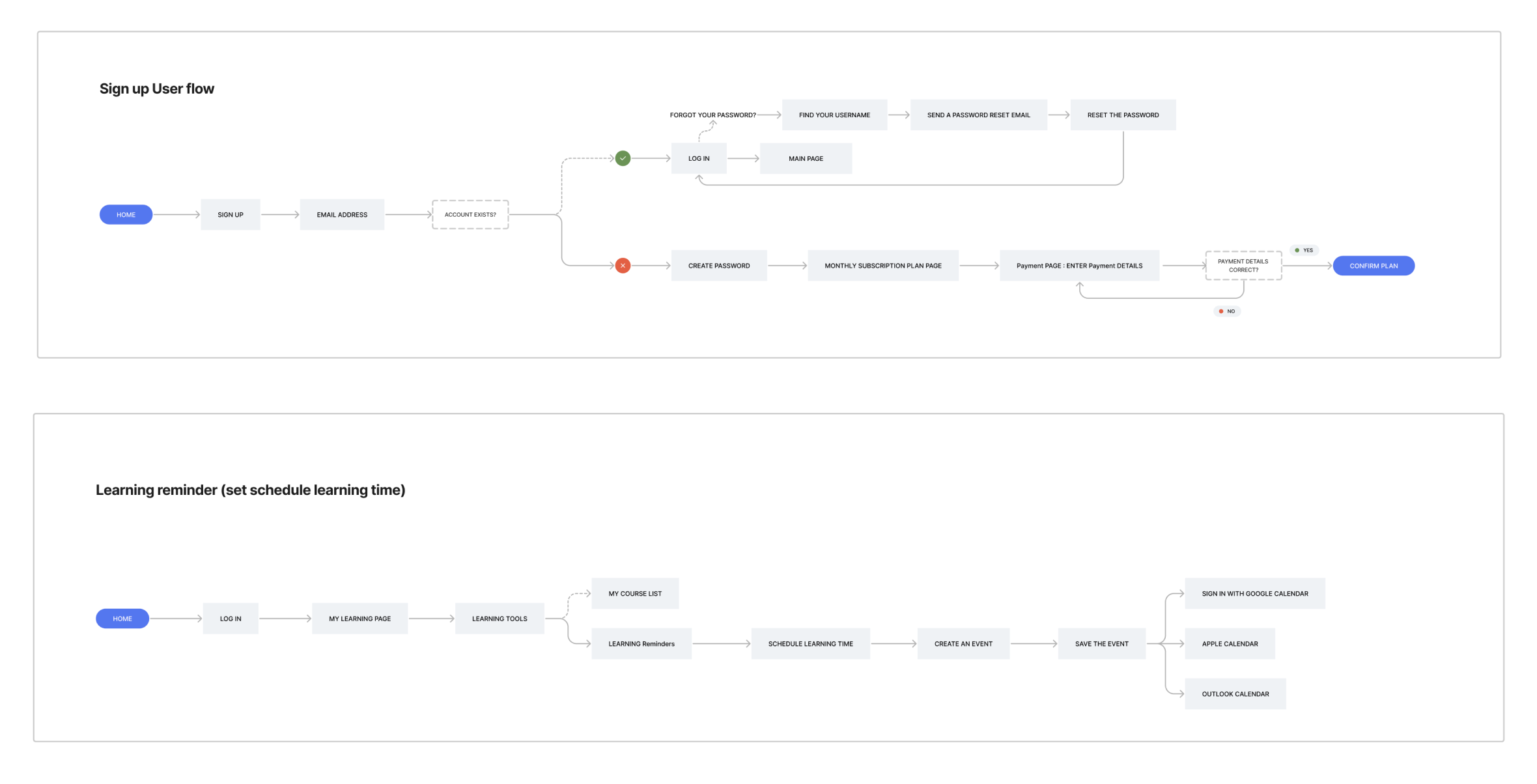
Task: Click the MAIN PAGE node
Action: 806,158
